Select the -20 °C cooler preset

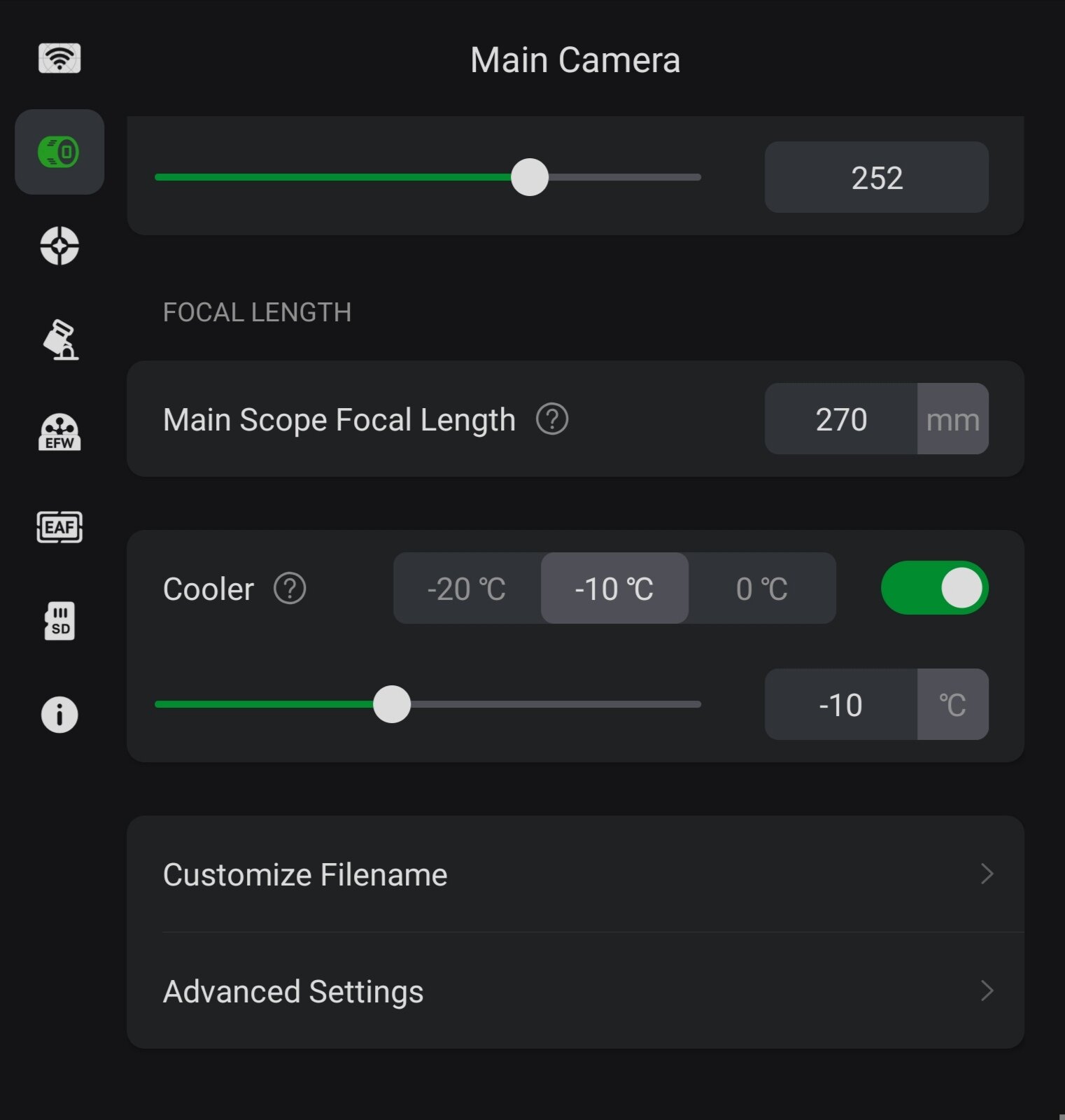click(467, 589)
